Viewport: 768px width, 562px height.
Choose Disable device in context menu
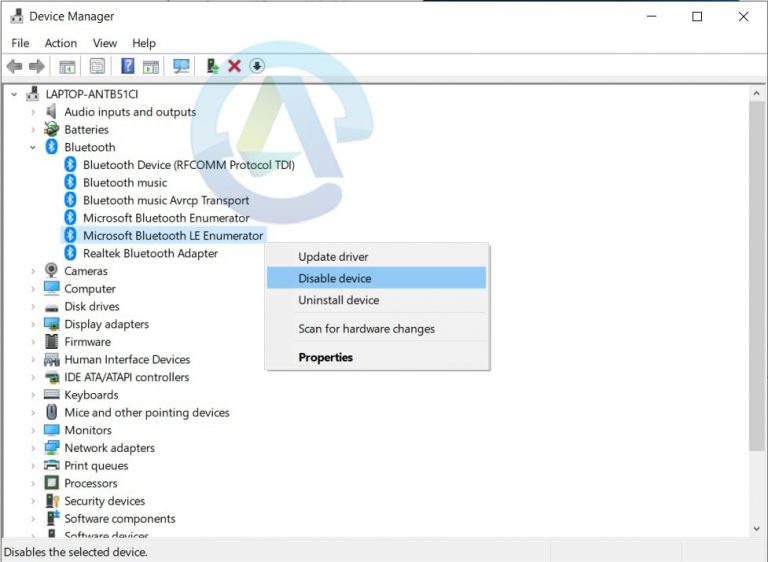click(377, 278)
